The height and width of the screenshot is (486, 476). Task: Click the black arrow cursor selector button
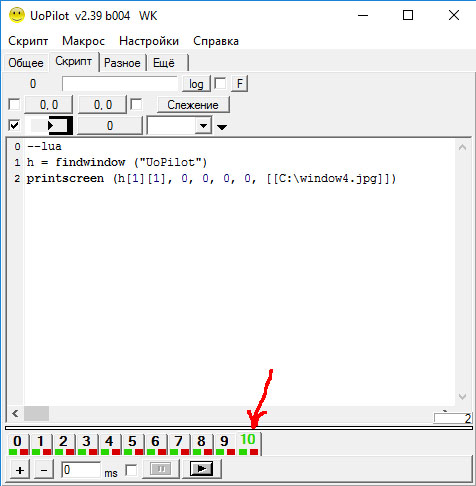point(49,125)
